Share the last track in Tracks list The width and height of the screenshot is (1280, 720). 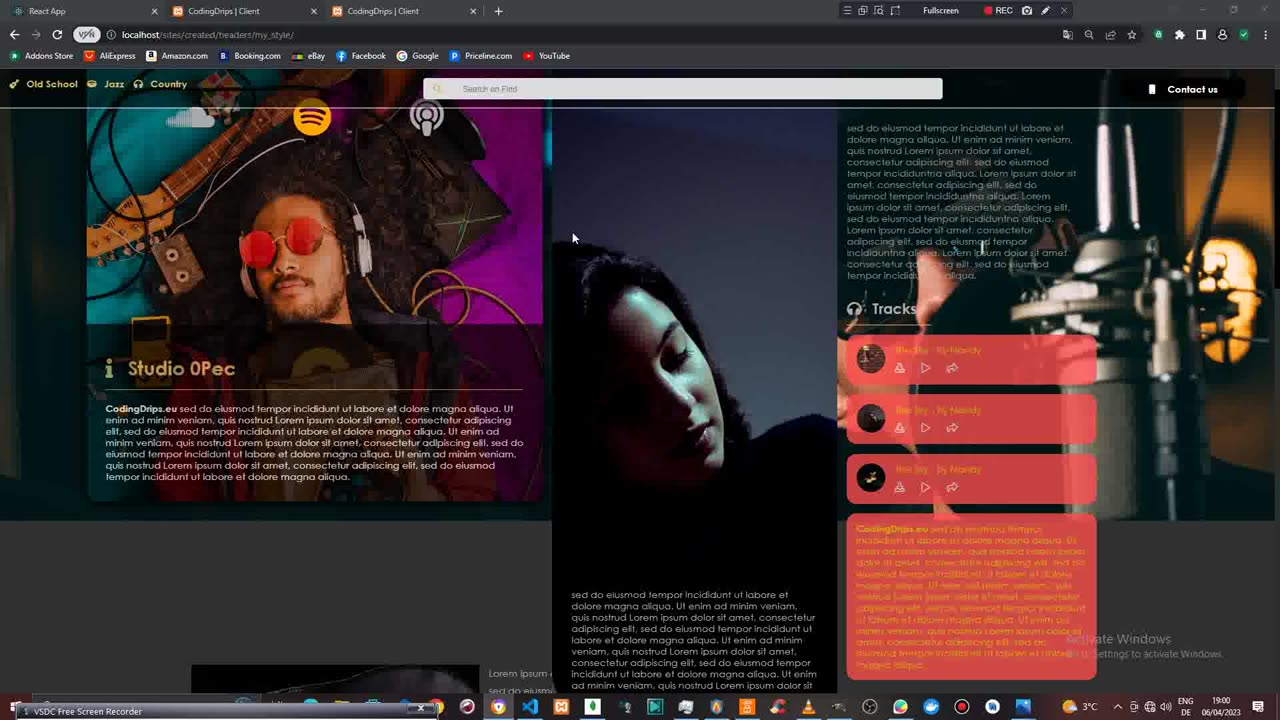pyautogui.click(x=952, y=487)
